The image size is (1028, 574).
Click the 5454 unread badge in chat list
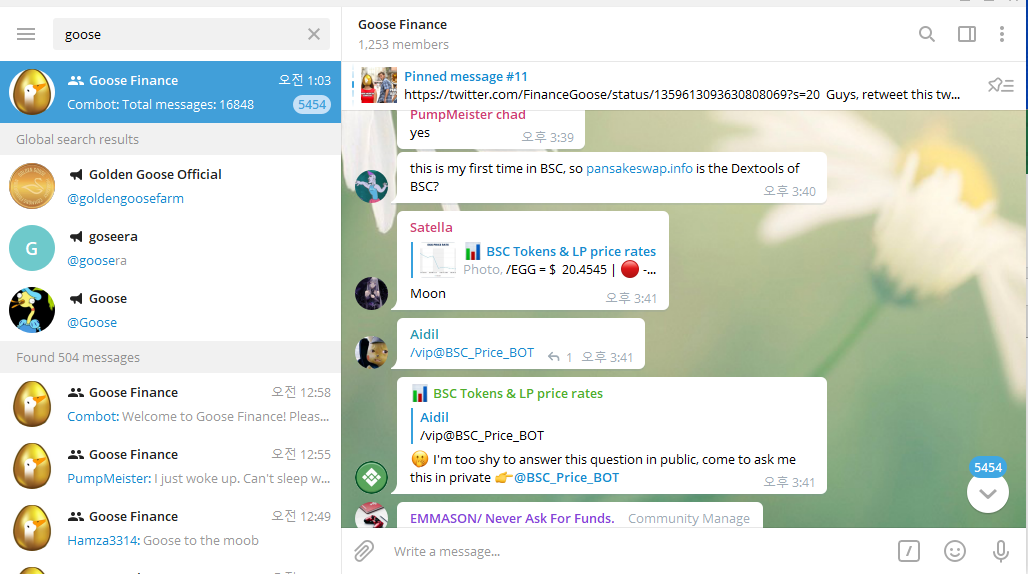point(312,105)
